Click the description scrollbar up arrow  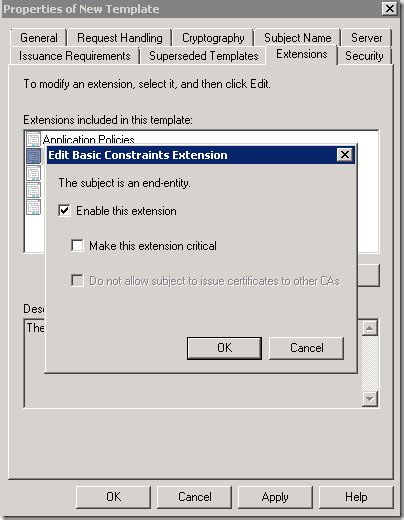[x=370, y=328]
